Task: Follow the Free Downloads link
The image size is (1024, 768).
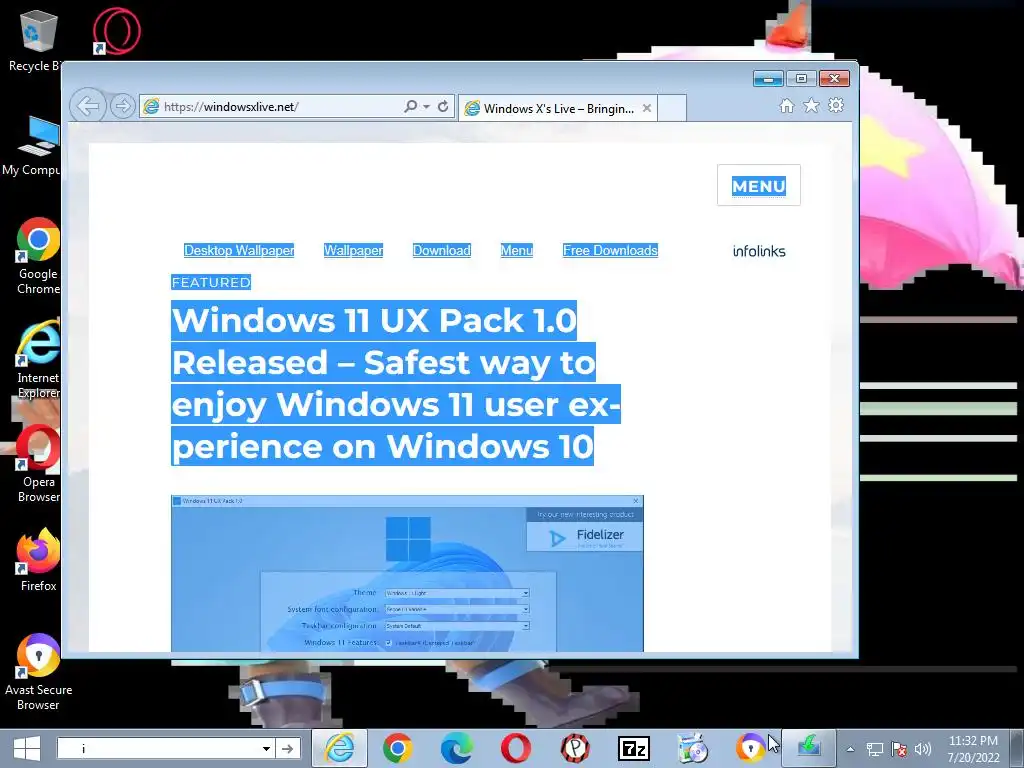Action: (610, 250)
